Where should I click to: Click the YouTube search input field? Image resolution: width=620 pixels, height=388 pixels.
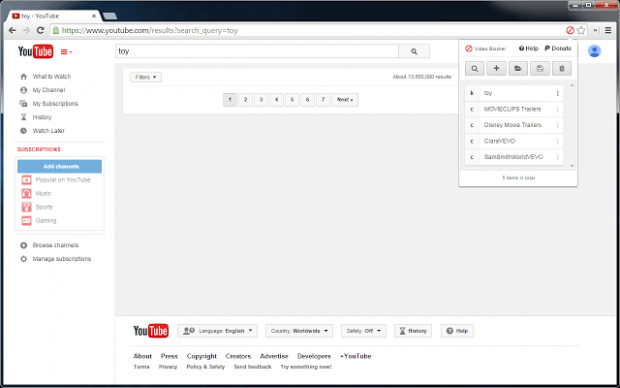pyautogui.click(x=257, y=51)
